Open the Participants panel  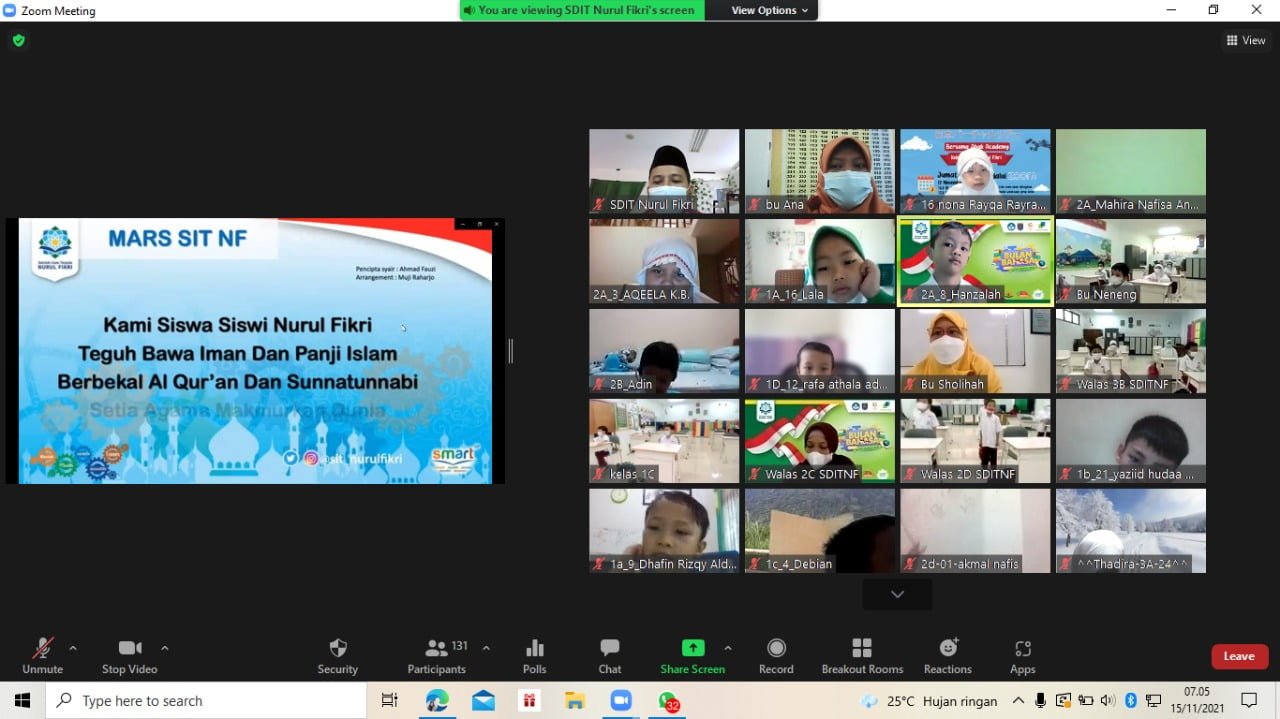coord(437,648)
